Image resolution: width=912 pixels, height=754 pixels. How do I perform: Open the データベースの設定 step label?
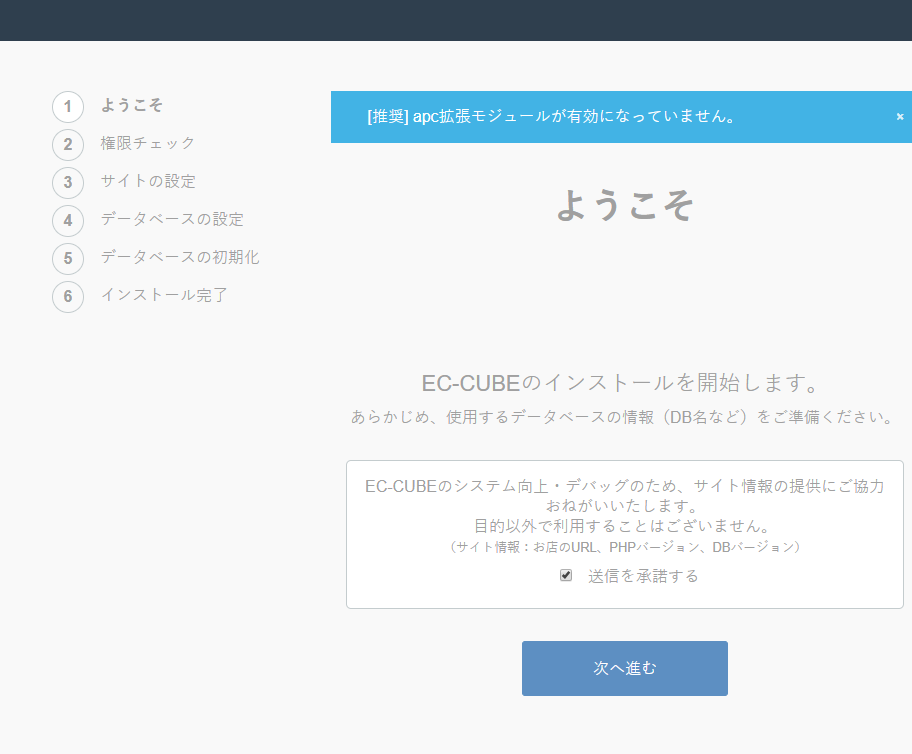point(172,219)
